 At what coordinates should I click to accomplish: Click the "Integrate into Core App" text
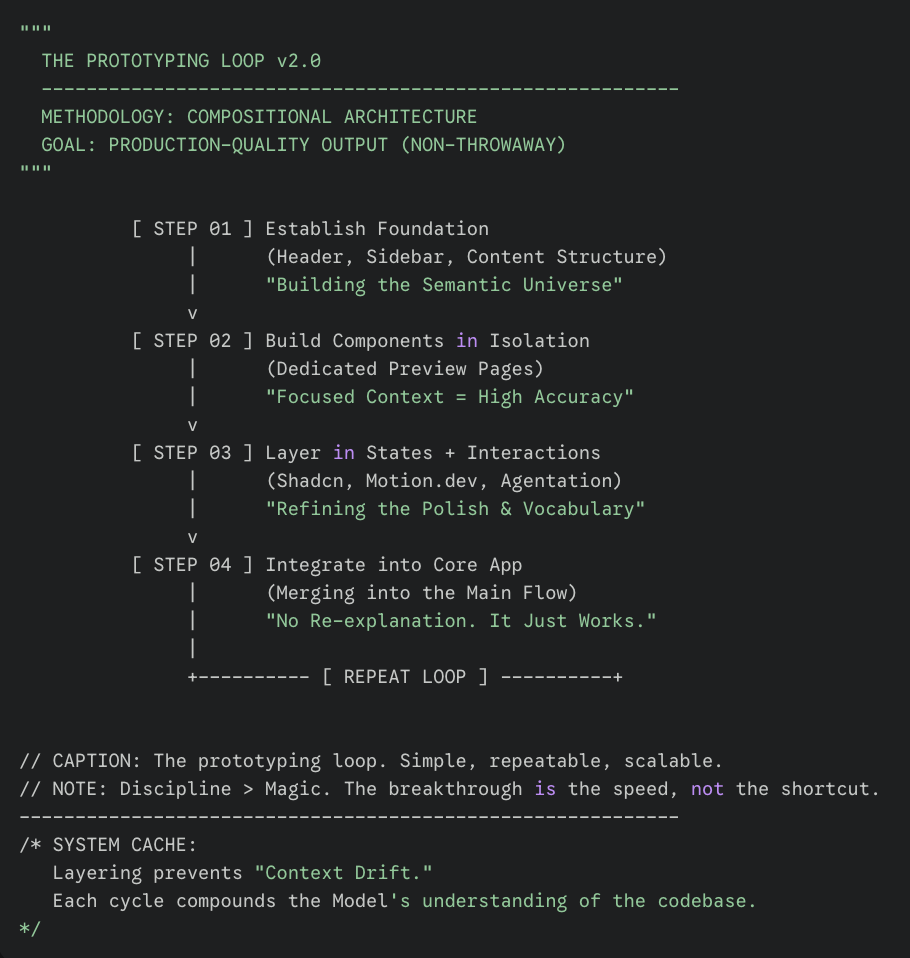click(393, 565)
